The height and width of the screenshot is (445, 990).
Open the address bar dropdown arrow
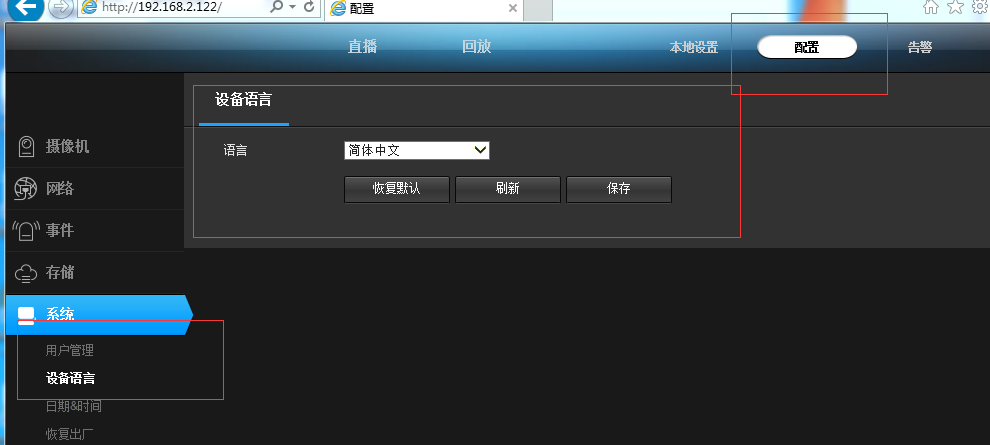[x=292, y=8]
